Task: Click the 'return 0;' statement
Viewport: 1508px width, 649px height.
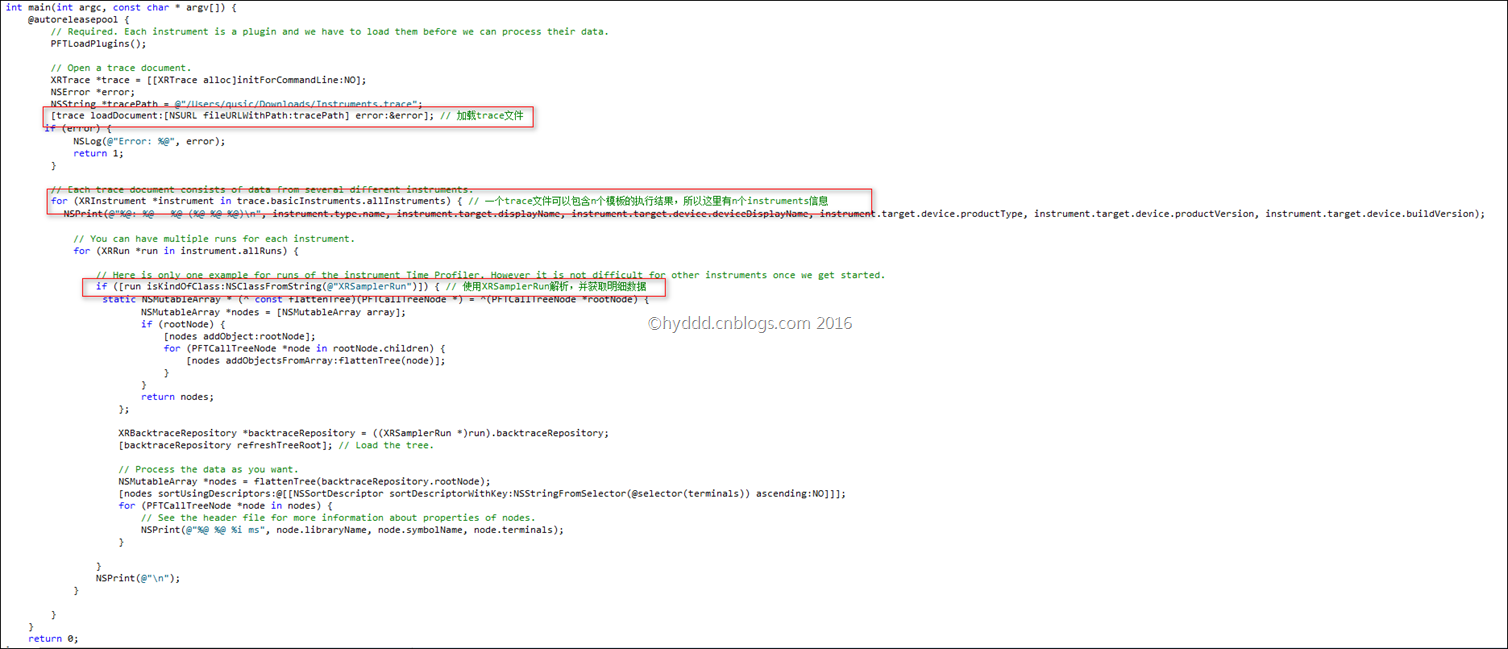Action: point(53,638)
